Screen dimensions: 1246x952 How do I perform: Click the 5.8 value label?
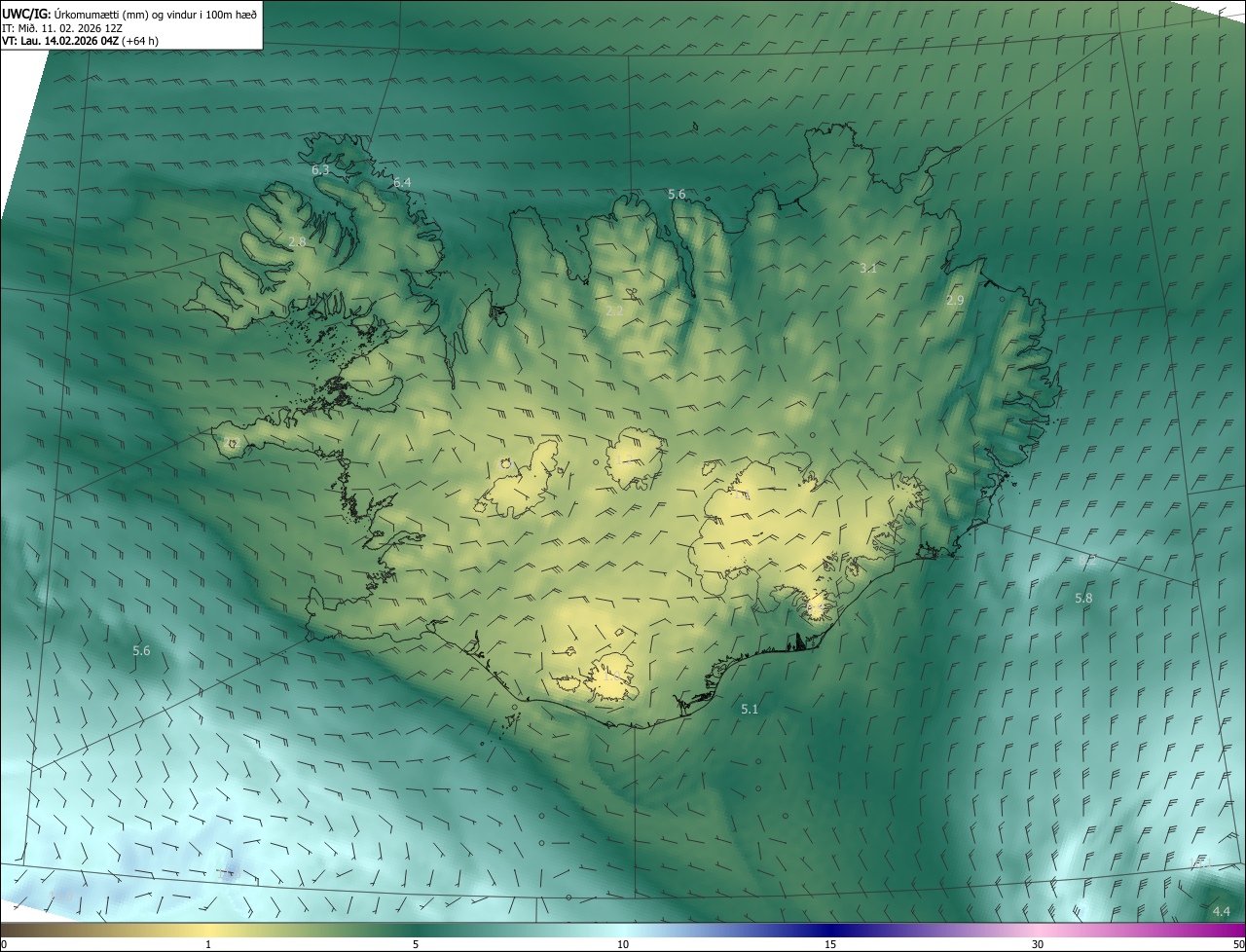pos(1083,598)
